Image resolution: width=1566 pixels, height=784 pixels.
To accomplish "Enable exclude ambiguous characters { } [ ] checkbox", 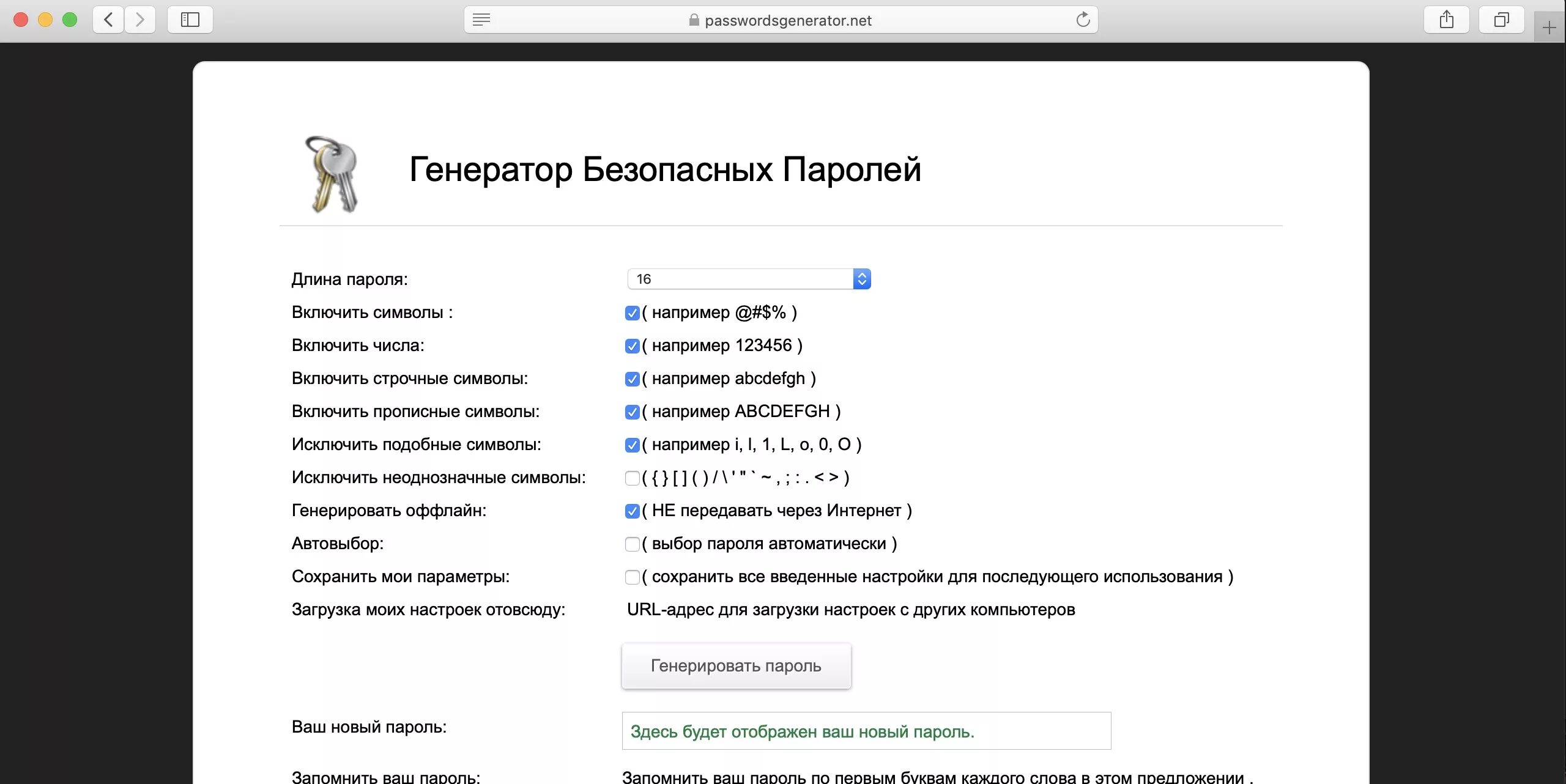I will [x=632, y=478].
